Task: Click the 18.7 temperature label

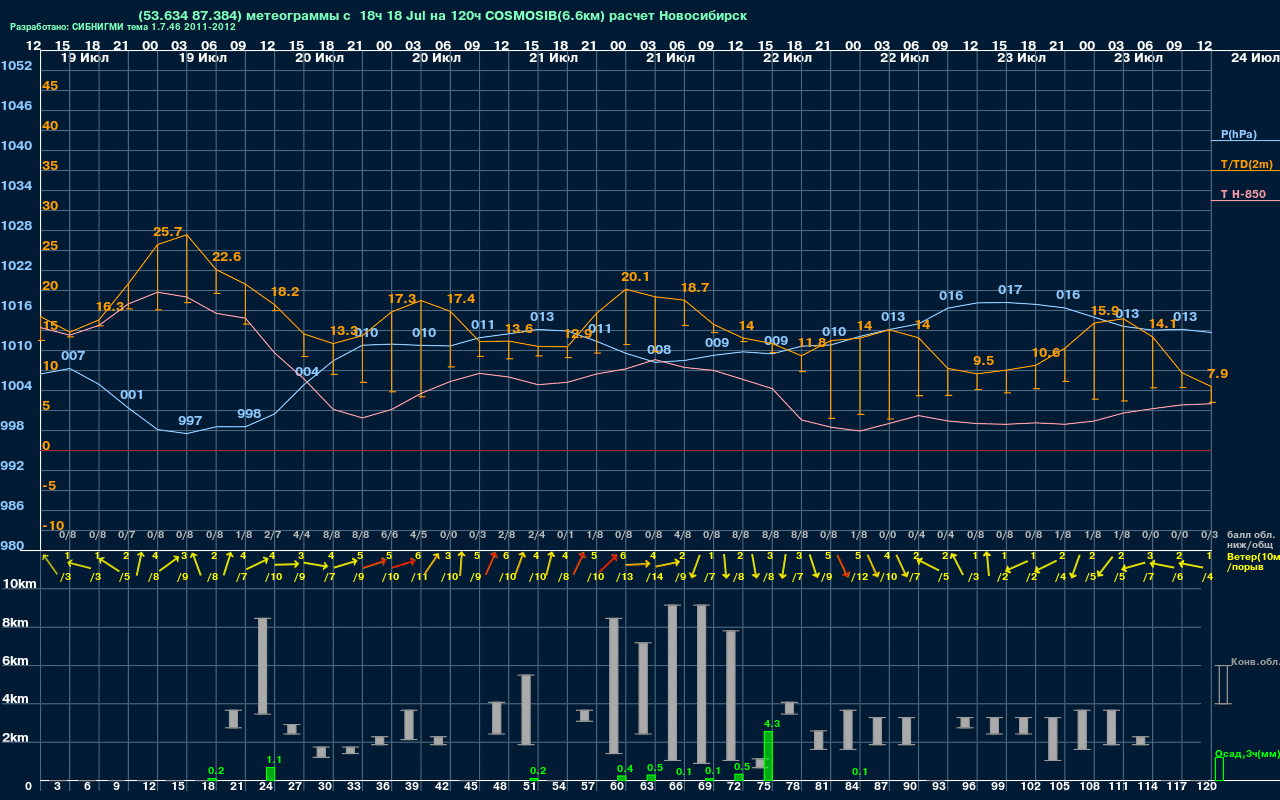Action: coord(694,288)
